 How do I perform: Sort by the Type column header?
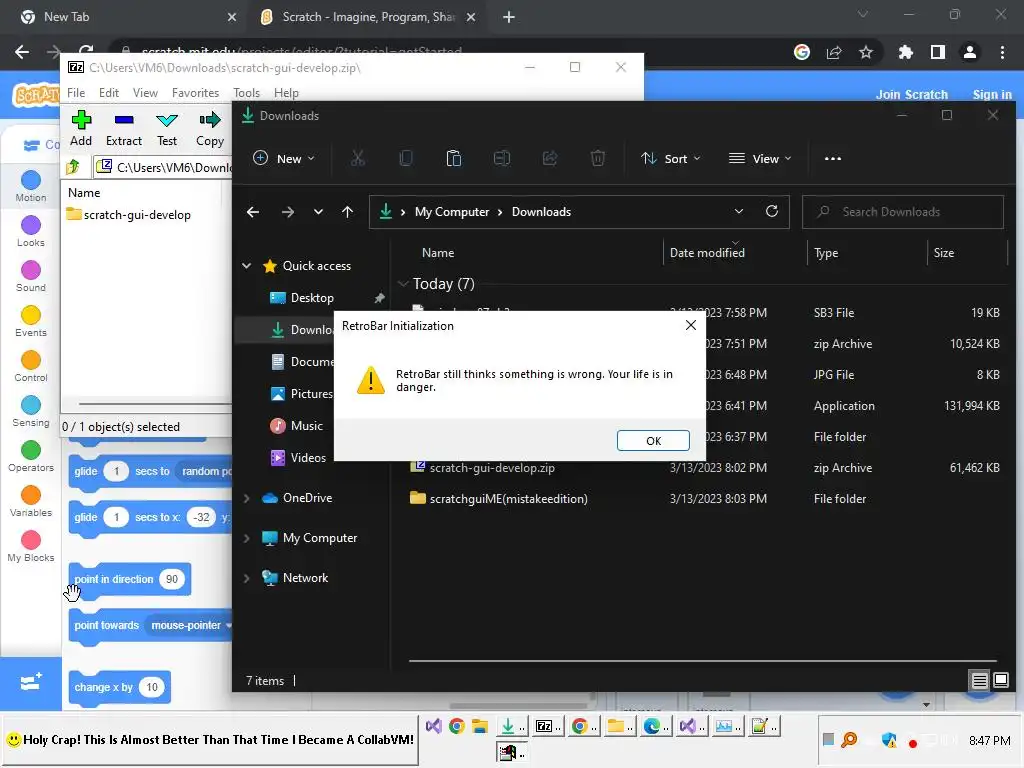click(825, 253)
